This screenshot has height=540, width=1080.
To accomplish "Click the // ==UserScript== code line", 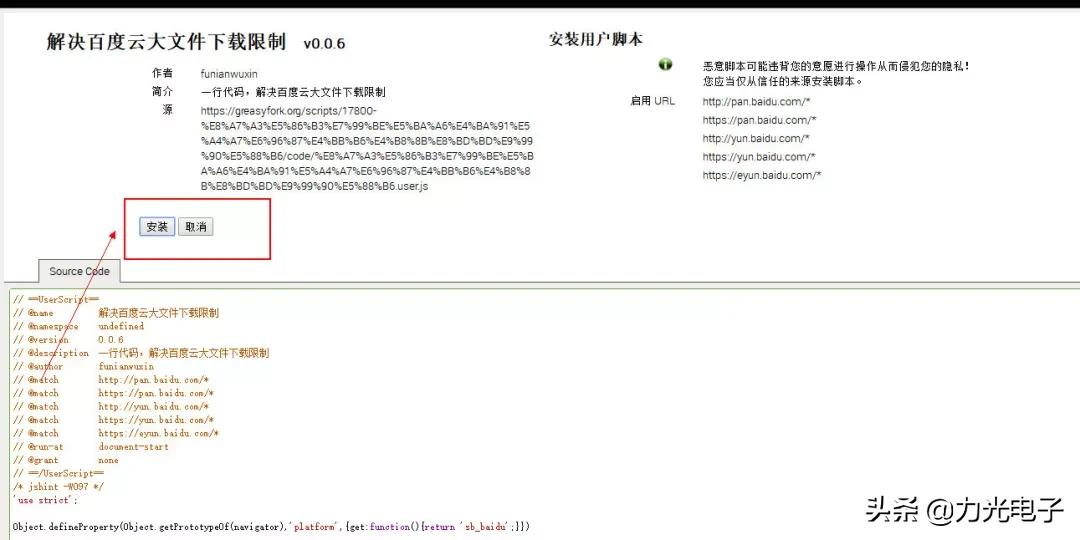I will coord(56,300).
